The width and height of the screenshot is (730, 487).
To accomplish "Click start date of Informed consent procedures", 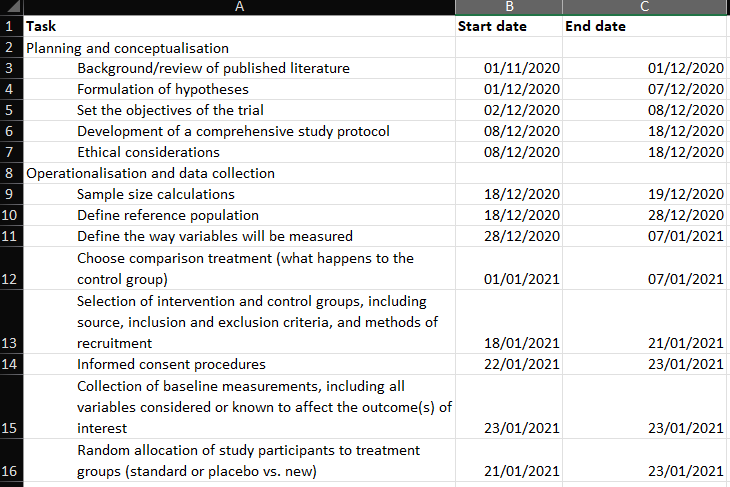I will coord(521,364).
